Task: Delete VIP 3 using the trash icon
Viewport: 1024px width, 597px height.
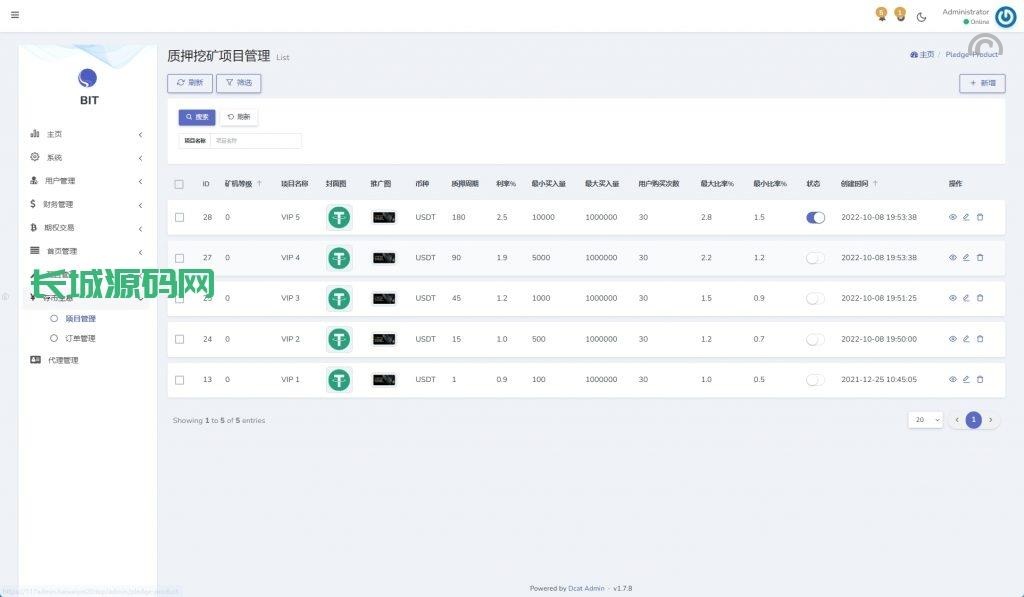Action: (980, 298)
